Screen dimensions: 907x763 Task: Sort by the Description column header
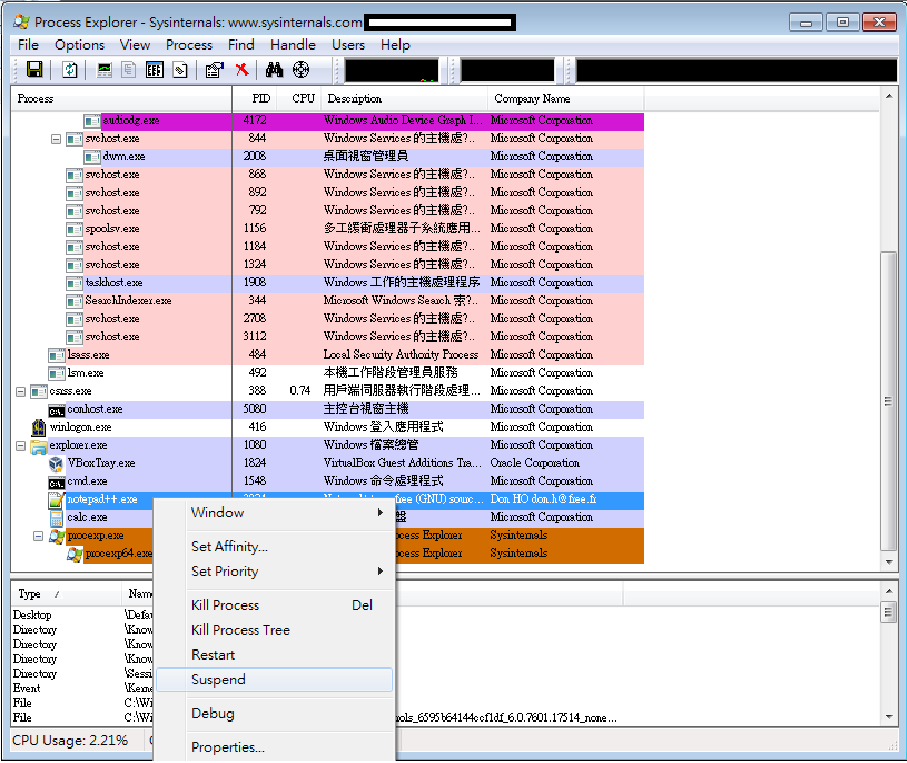(x=404, y=99)
